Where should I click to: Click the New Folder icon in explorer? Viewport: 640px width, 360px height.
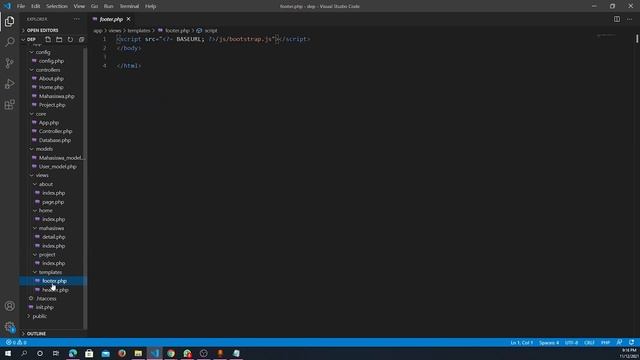pos(59,40)
